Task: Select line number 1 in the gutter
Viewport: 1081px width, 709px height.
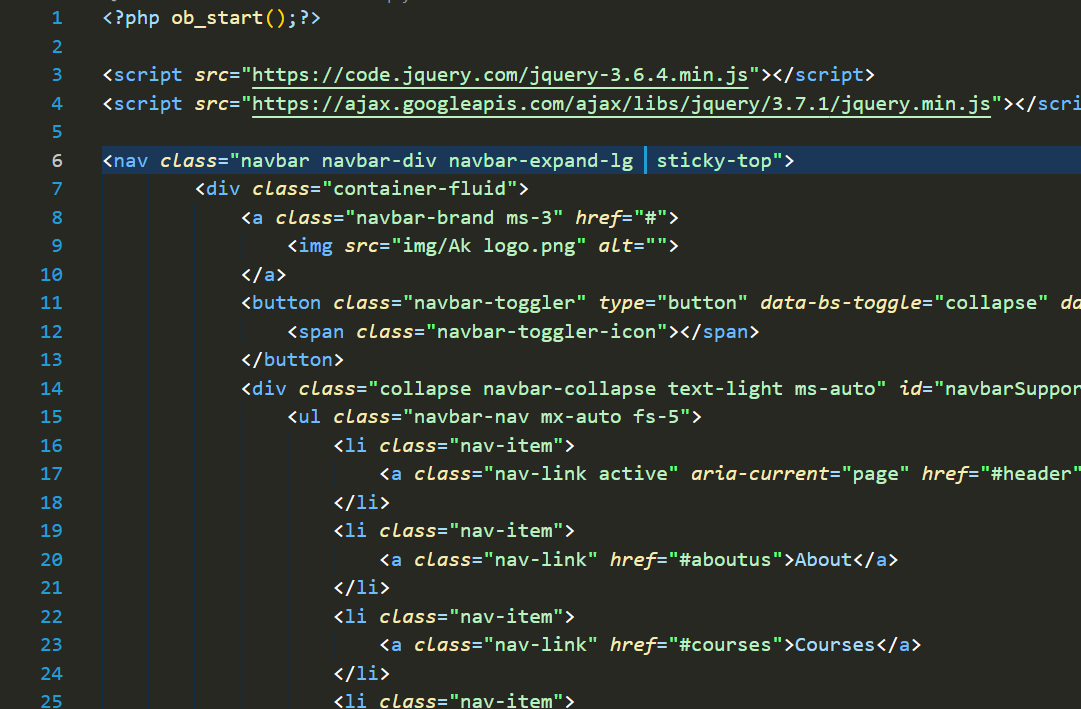Action: tap(56, 18)
